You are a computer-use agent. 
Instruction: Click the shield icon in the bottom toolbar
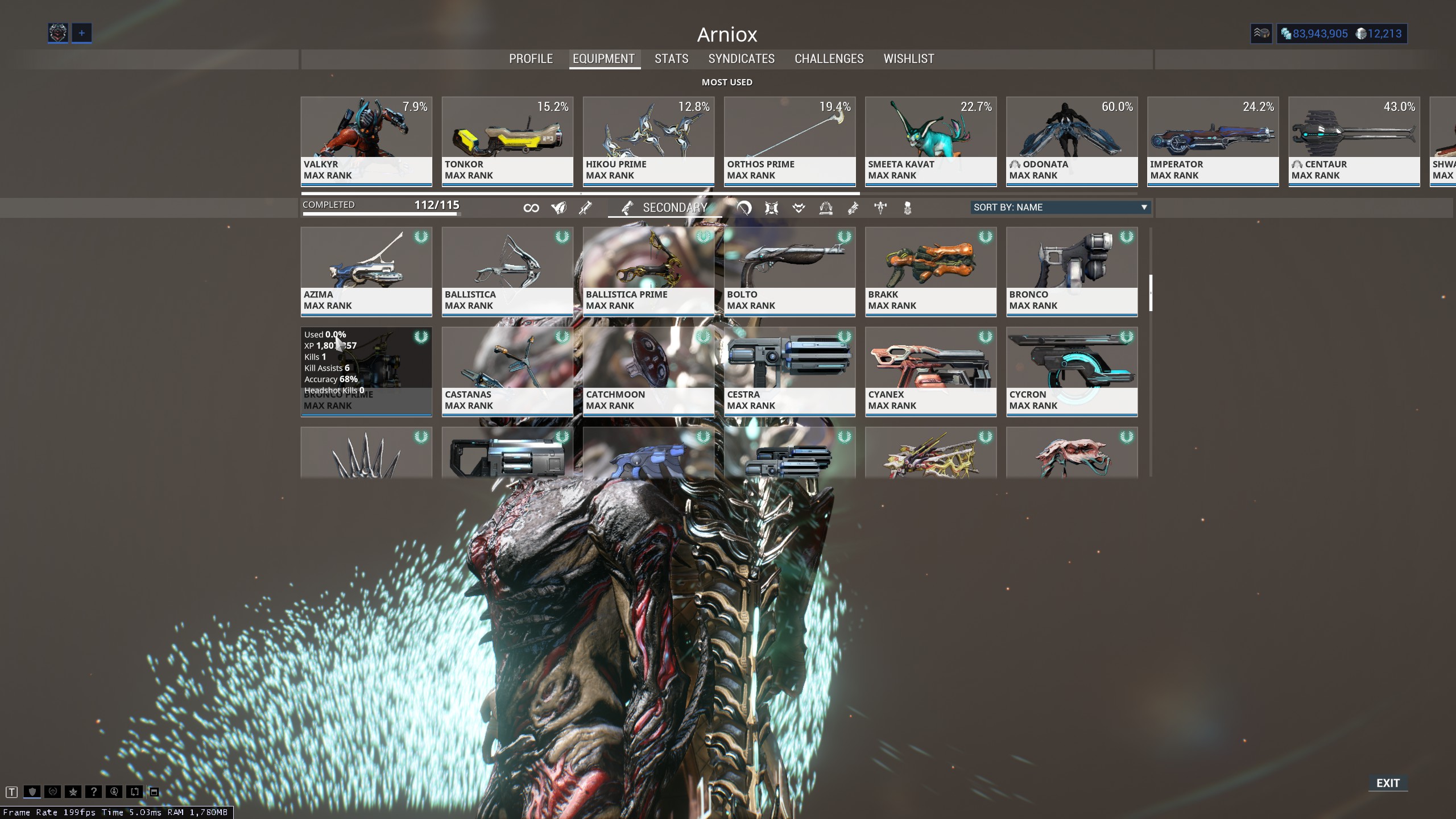tap(32, 792)
